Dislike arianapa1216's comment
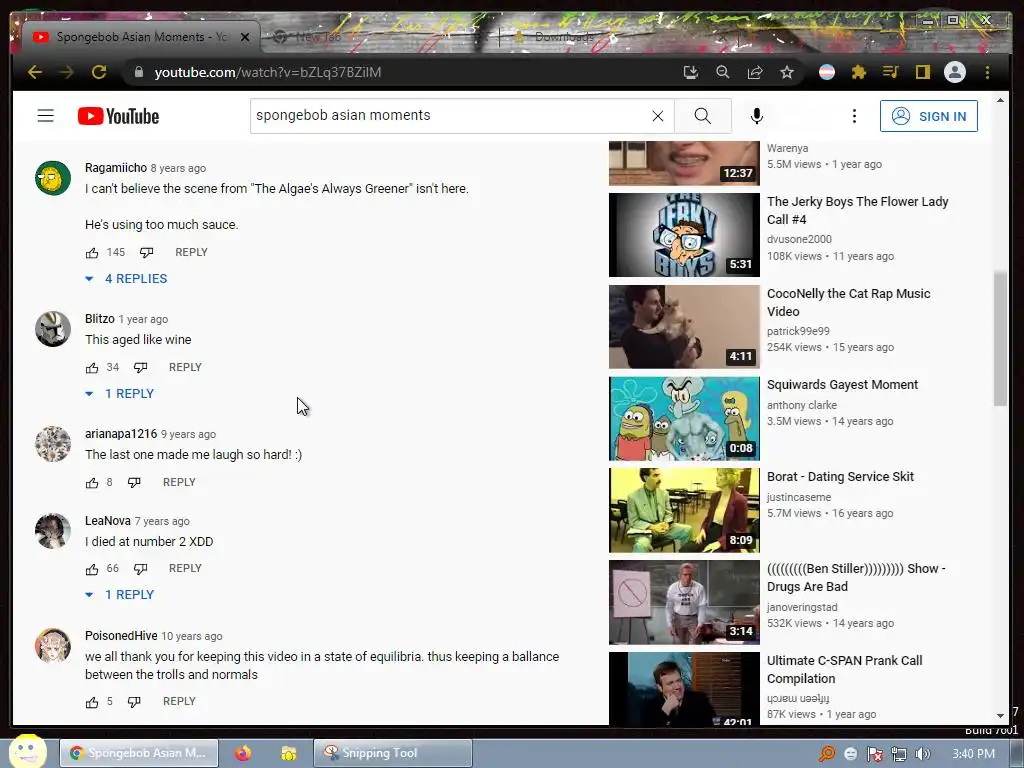 coord(135,483)
